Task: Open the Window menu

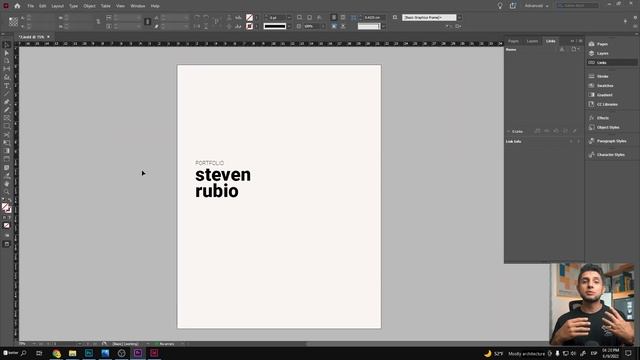Action: (x=138, y=6)
